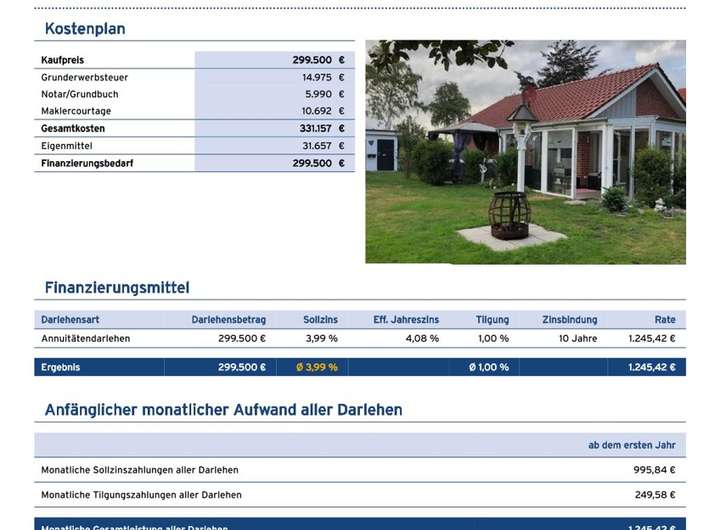Select the Finanzierungsbedarf label
The image size is (720, 530).
87,163
